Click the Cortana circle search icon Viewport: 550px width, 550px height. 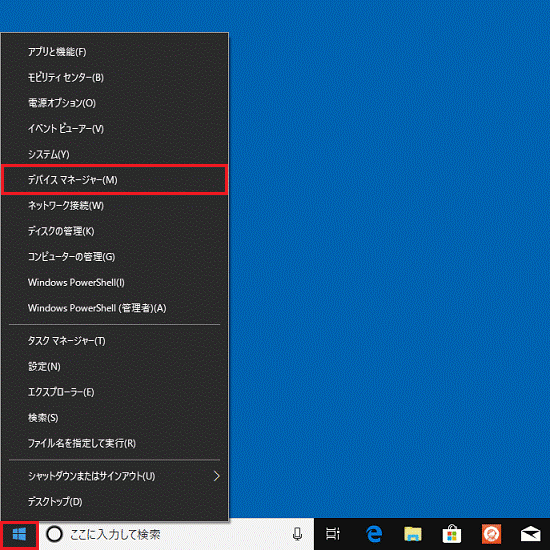(54, 535)
